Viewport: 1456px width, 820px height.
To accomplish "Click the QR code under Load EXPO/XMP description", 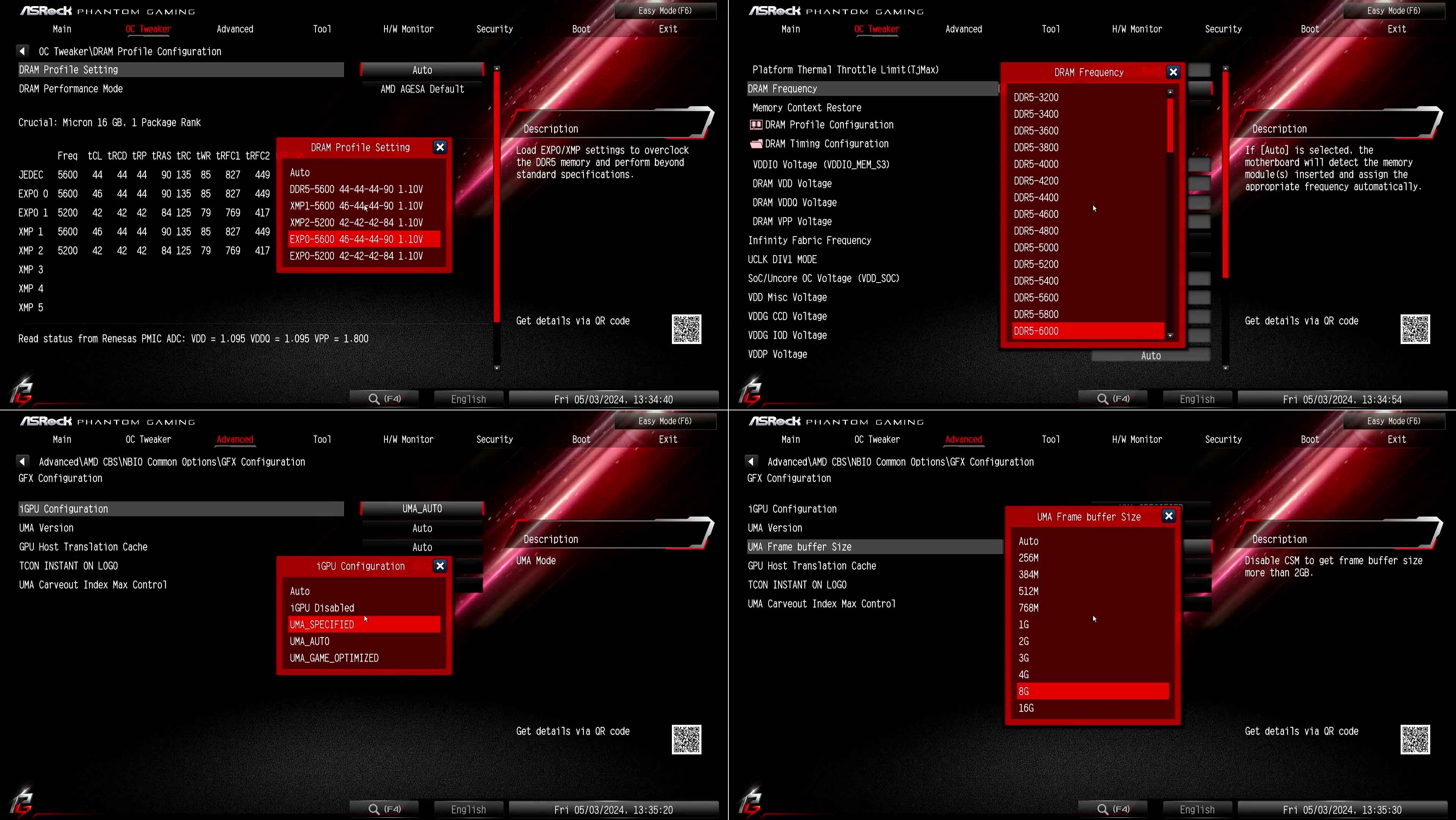I will 686,329.
